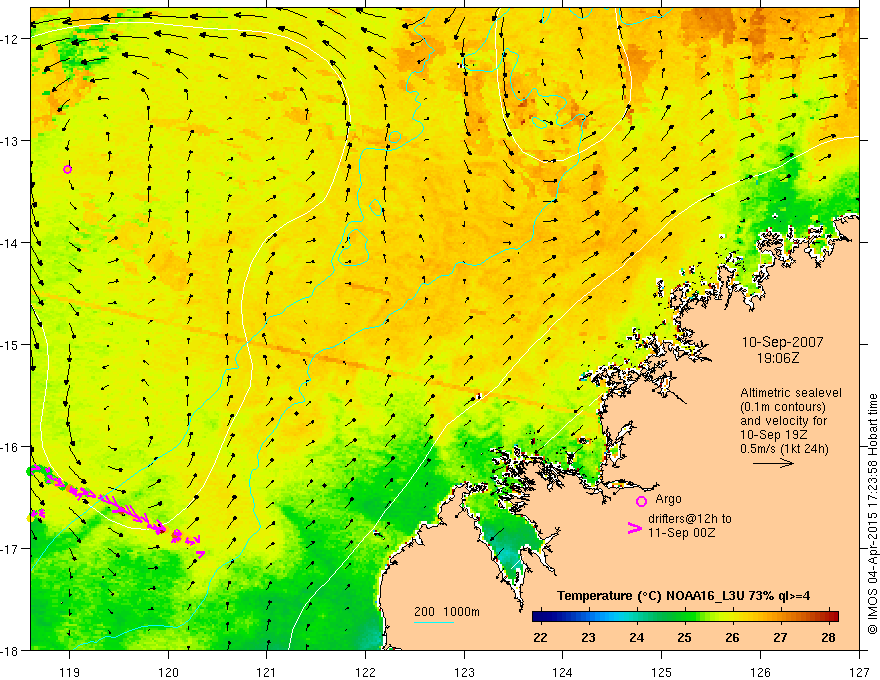
Task: Click the vertical IMOS copyright timestamp text
Action: click(872, 514)
